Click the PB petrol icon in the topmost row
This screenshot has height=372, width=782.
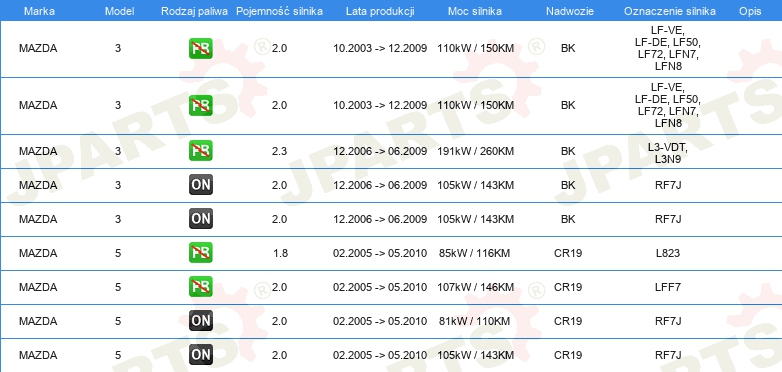(200, 48)
